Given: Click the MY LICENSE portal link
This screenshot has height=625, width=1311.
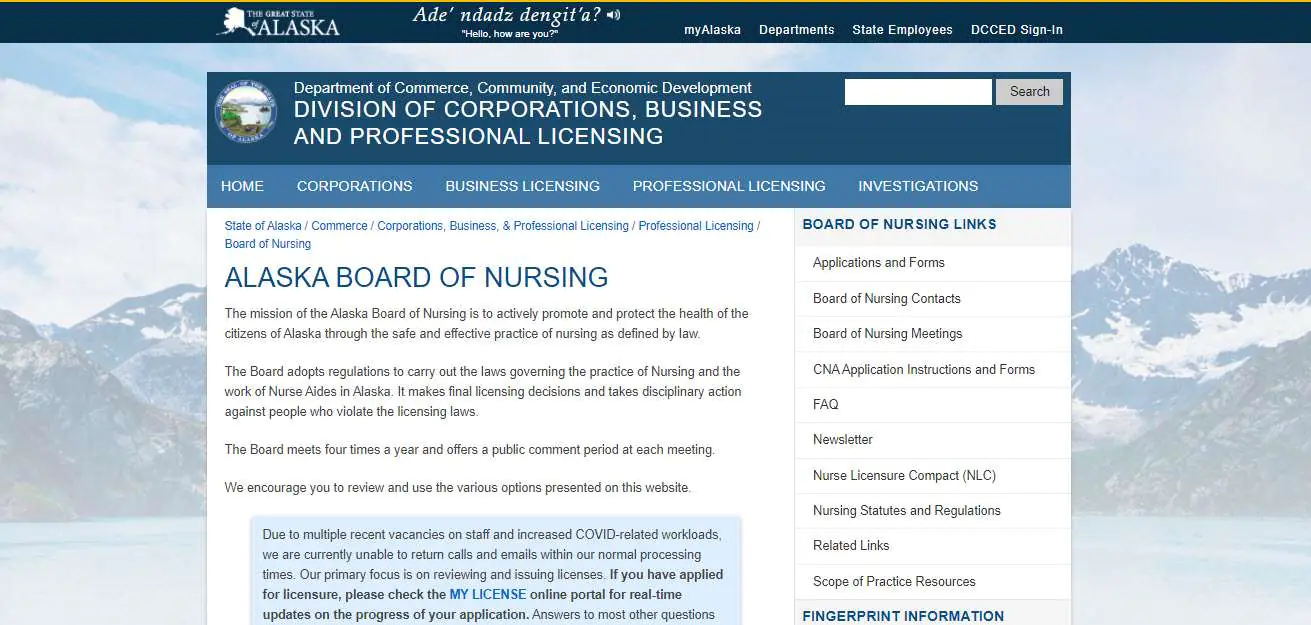Looking at the screenshot, I should (x=487, y=594).
